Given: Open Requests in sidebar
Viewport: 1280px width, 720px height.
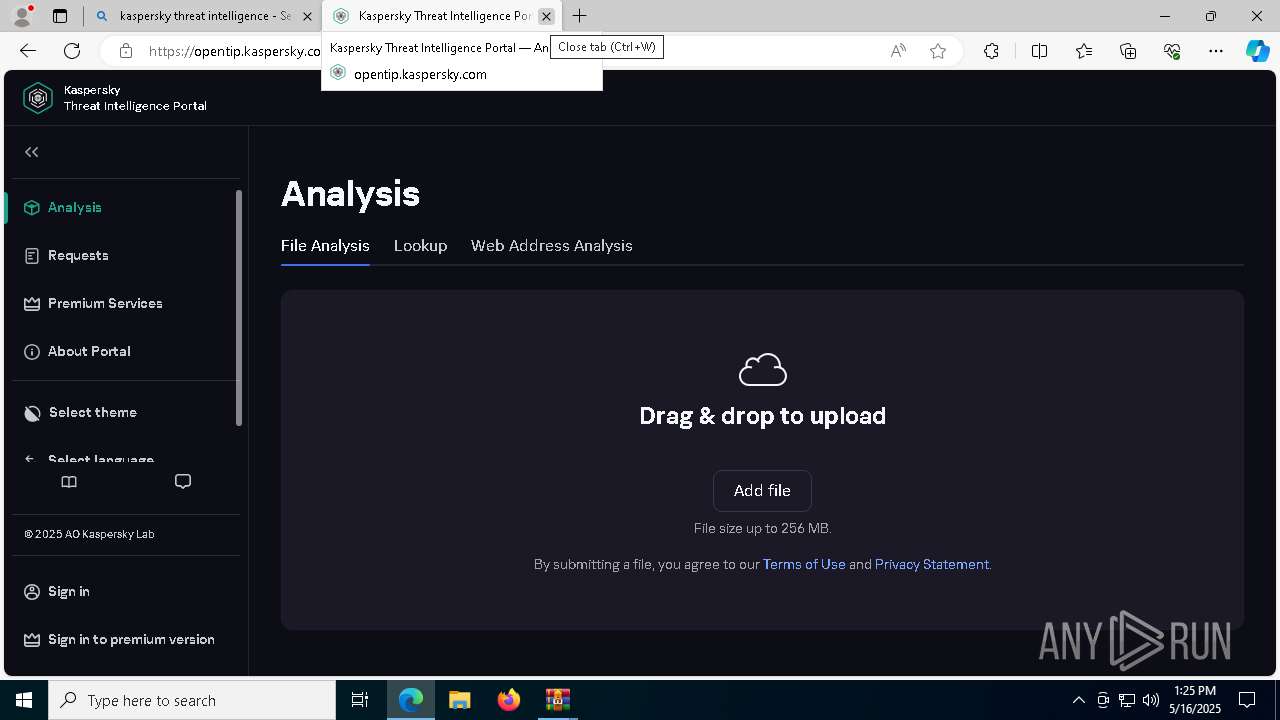Looking at the screenshot, I should [x=78, y=255].
